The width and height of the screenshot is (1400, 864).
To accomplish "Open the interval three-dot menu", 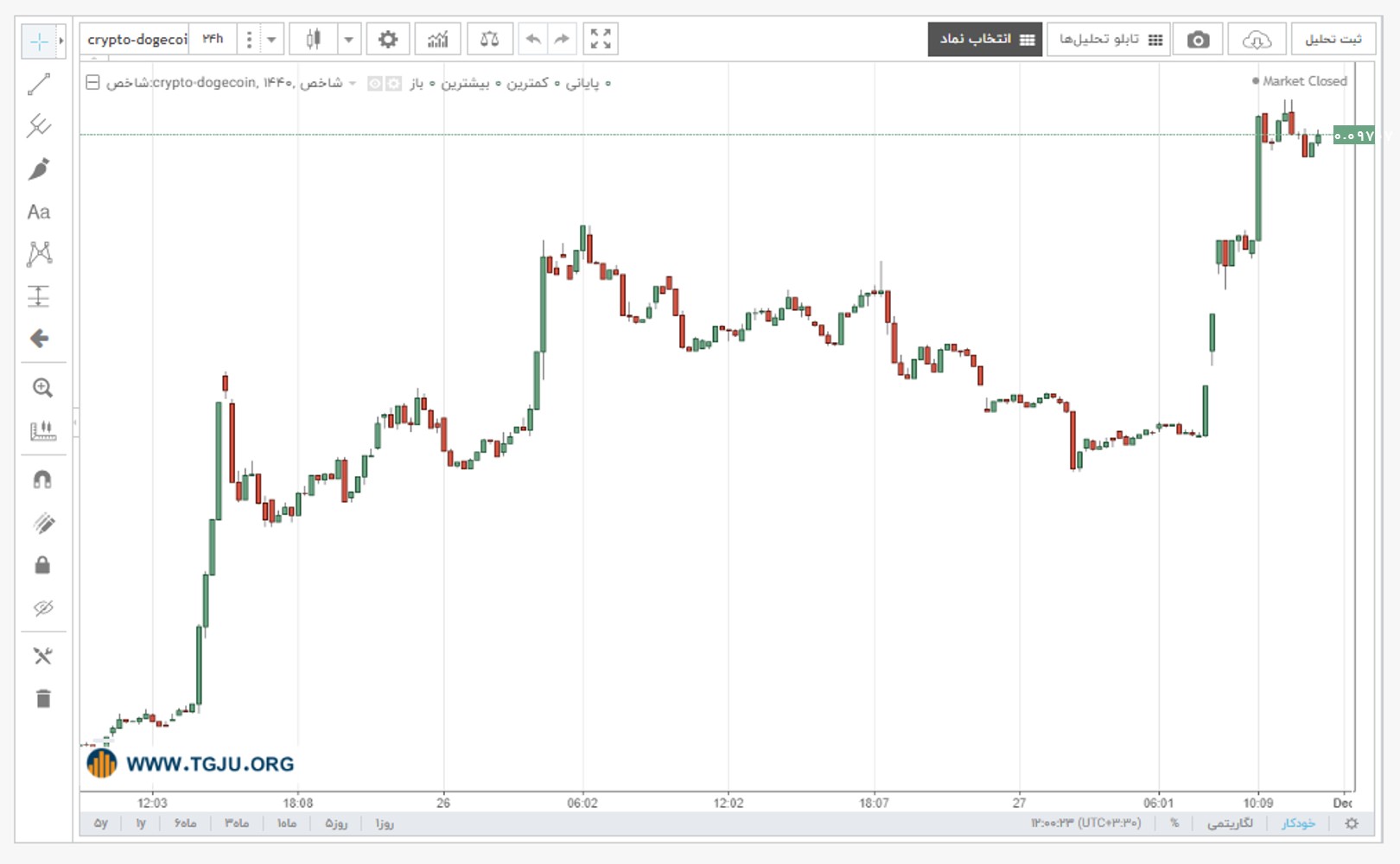I will 249,39.
